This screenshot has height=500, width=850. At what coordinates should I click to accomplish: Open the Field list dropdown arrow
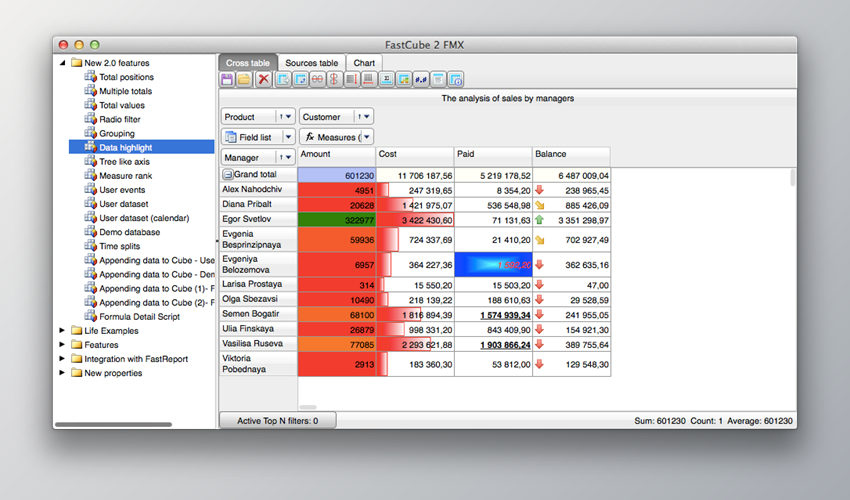tap(289, 137)
